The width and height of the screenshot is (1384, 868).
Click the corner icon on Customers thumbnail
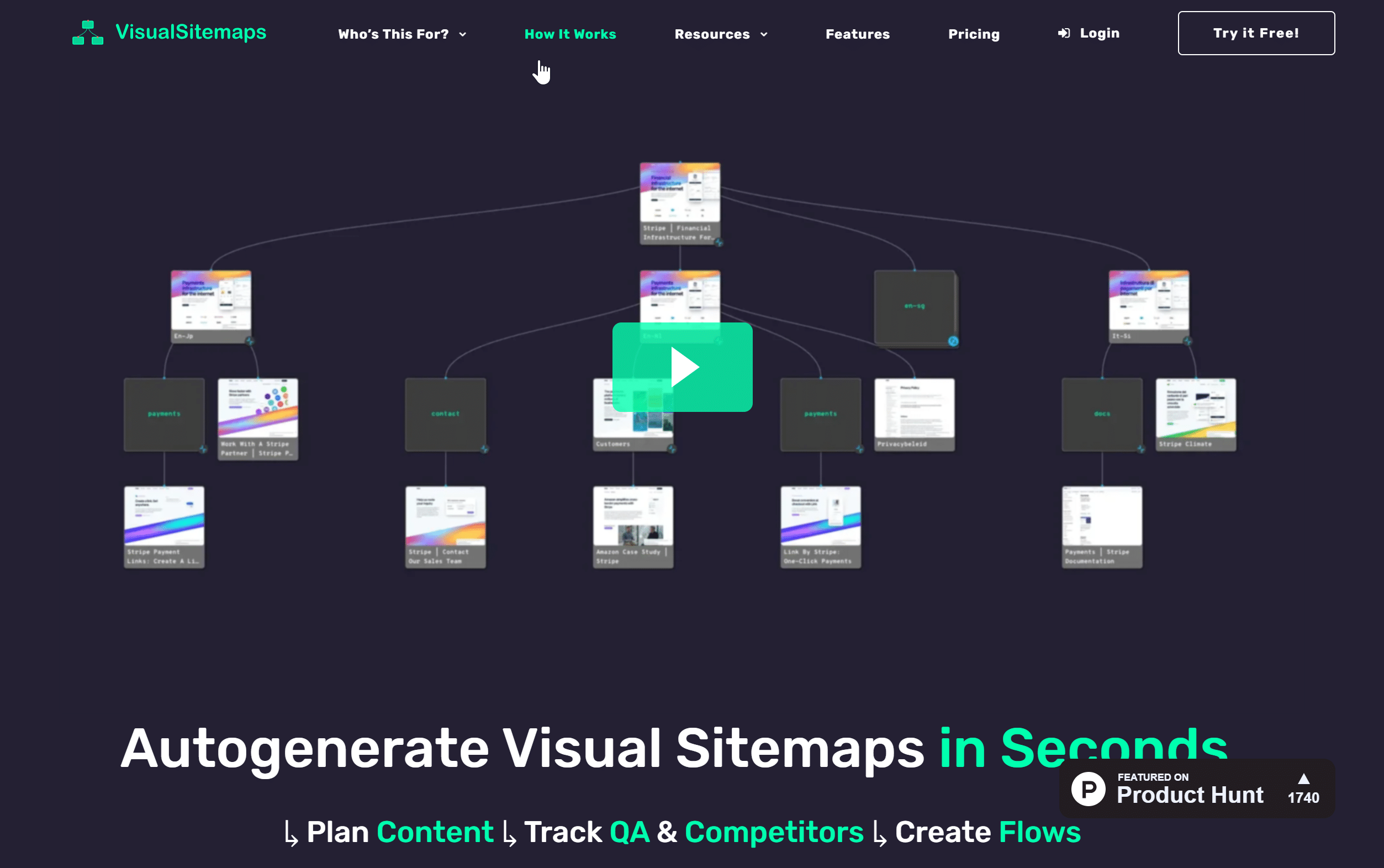(672, 449)
